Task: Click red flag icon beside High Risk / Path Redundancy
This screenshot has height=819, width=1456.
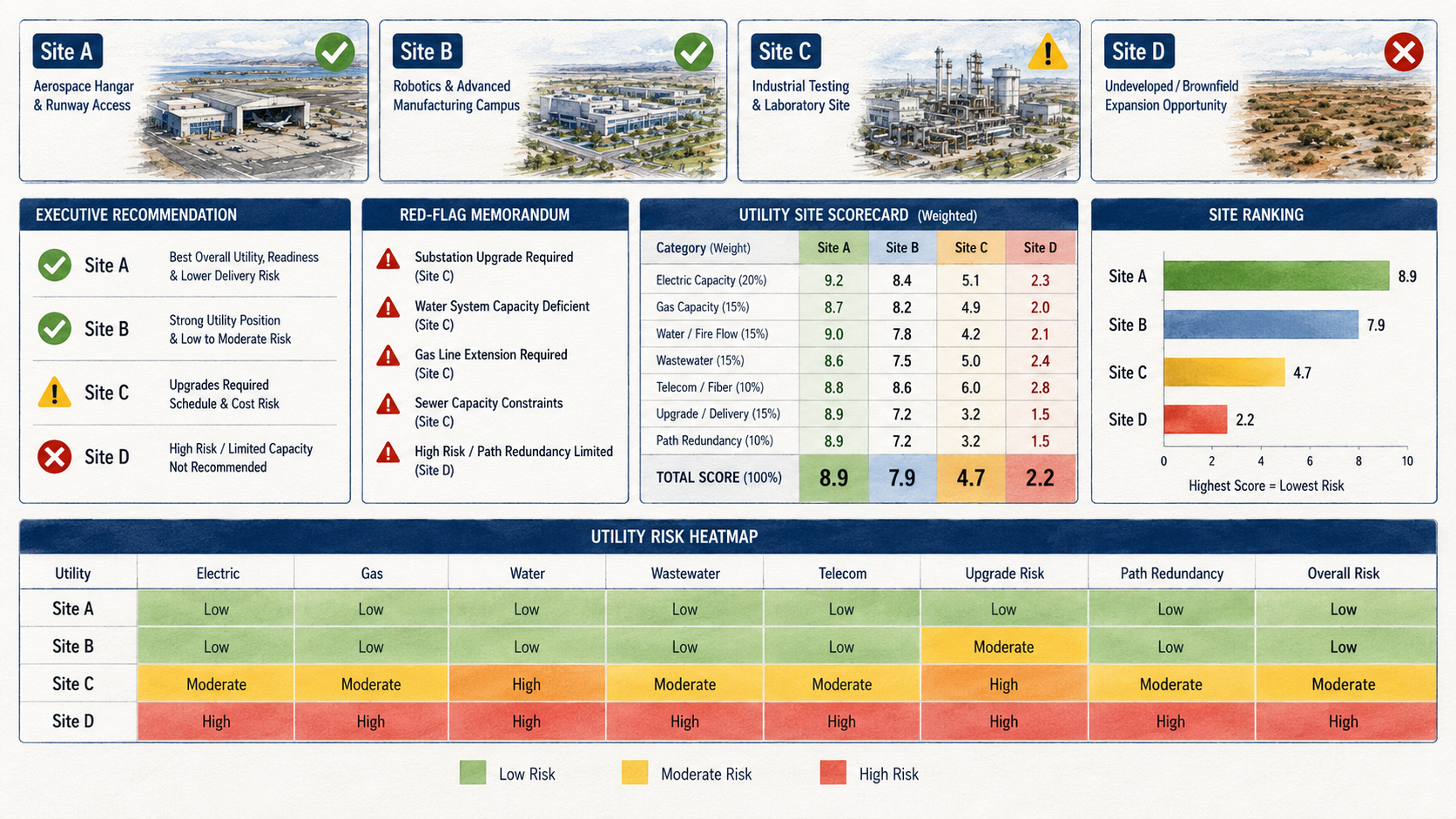Action: [388, 453]
